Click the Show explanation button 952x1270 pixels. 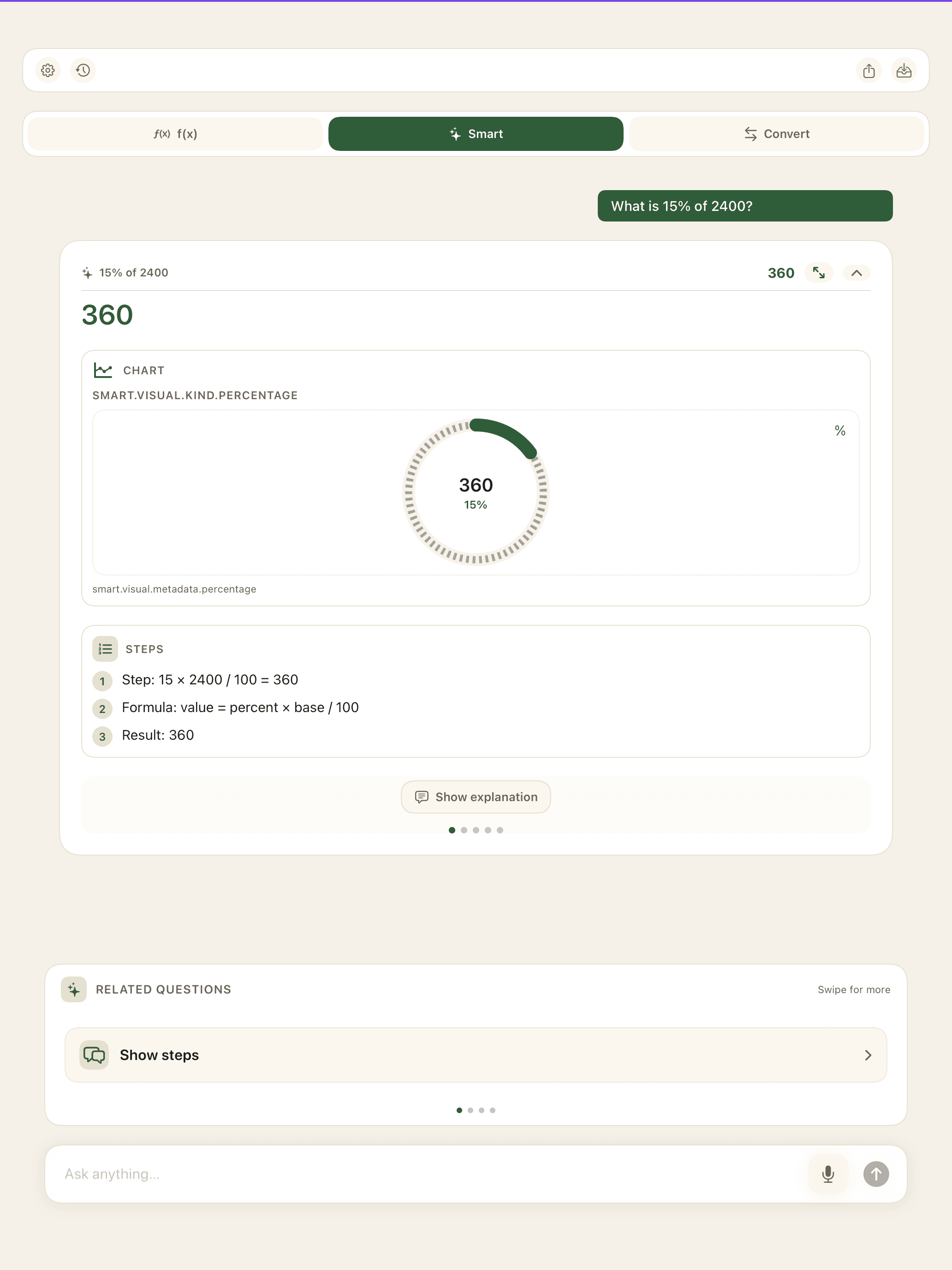point(476,797)
